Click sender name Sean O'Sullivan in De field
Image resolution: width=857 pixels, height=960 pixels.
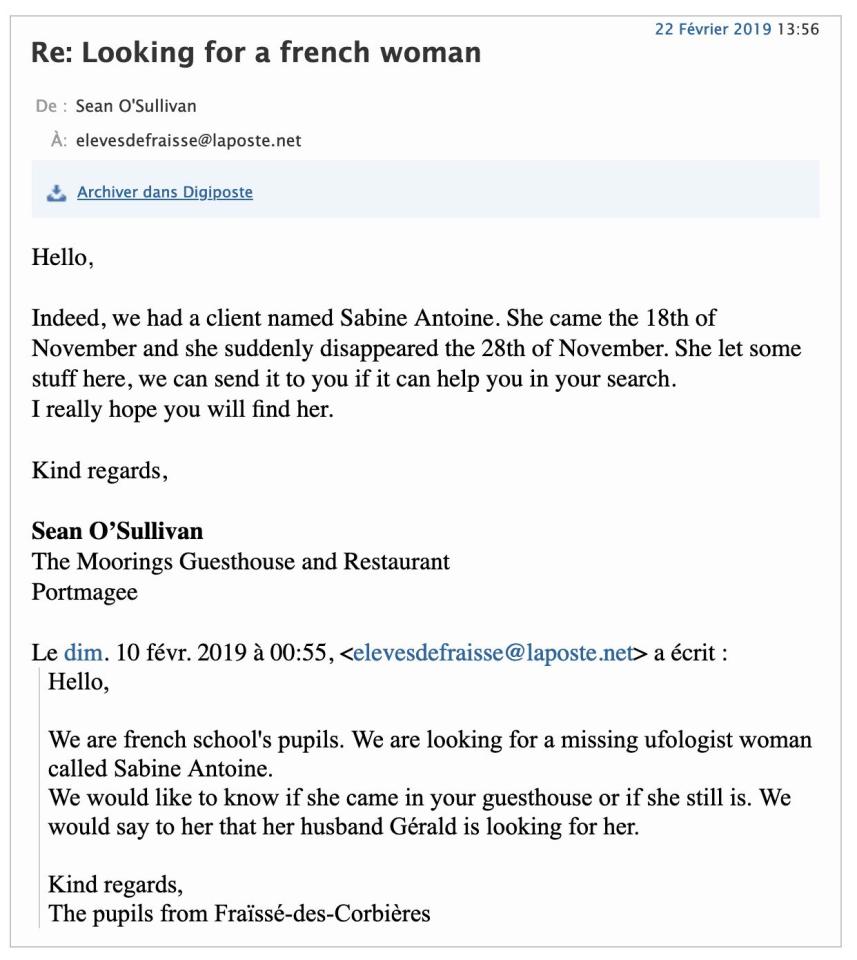tap(136, 106)
